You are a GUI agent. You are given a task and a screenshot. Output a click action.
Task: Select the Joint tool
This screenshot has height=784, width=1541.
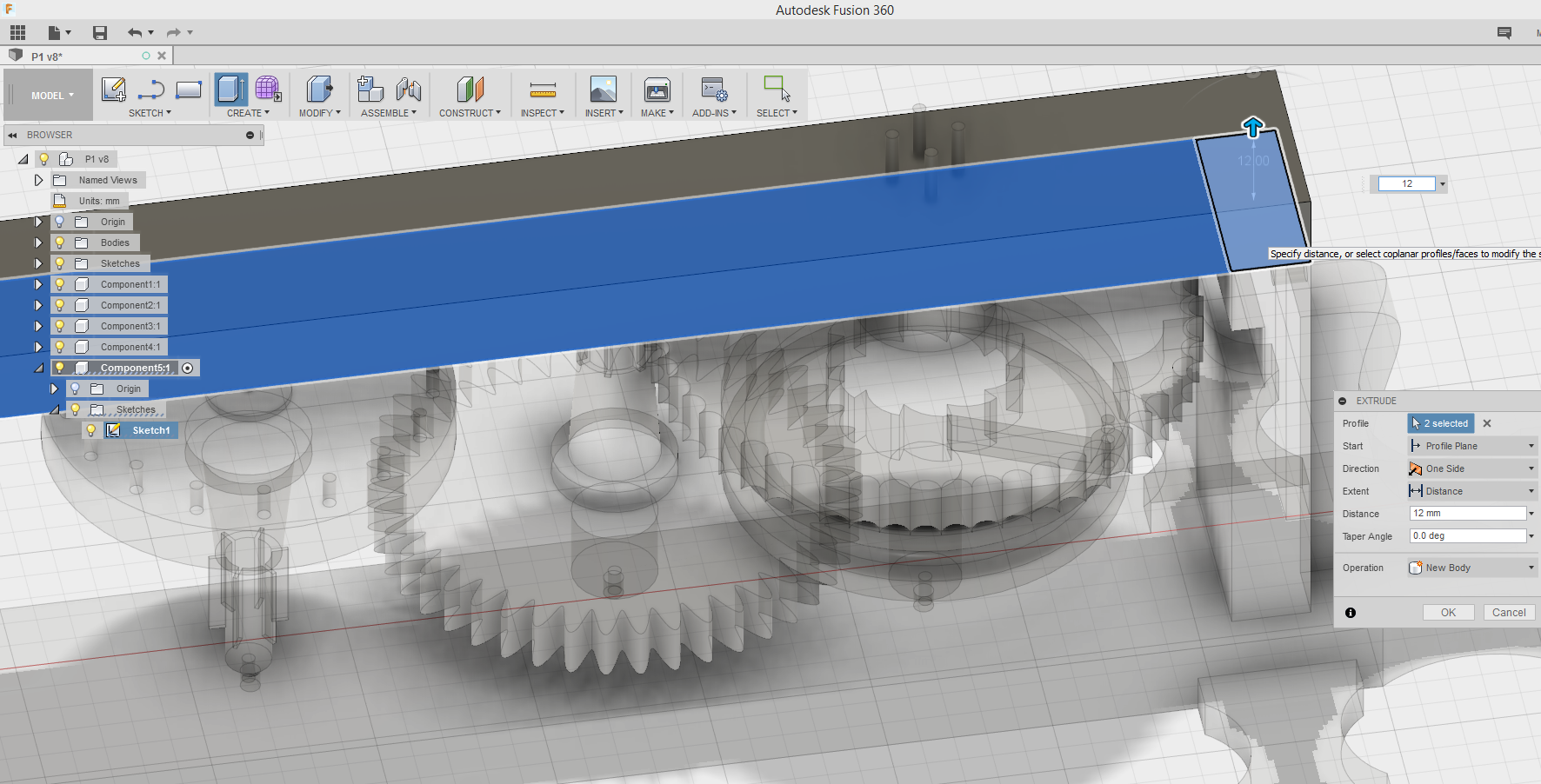pyautogui.click(x=409, y=89)
